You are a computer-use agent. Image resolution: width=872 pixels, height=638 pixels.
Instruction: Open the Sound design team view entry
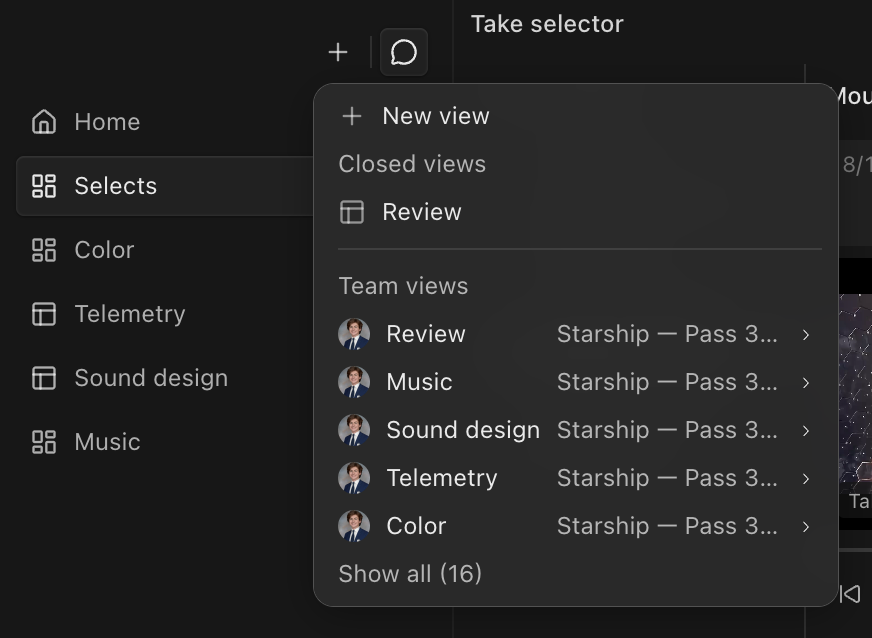coord(576,430)
